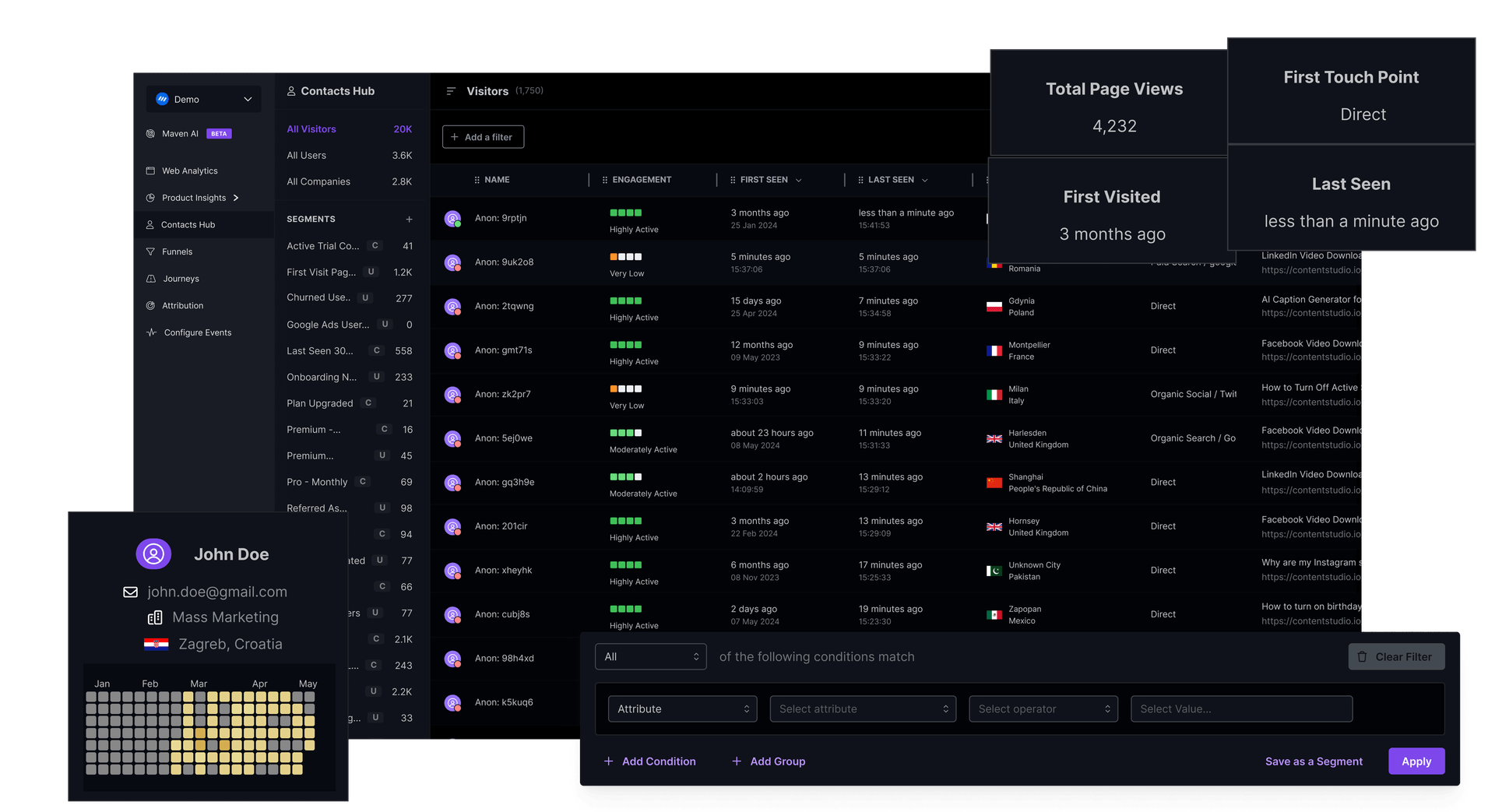The height and width of the screenshot is (812, 1495).
Task: Apply the current filter conditions
Action: click(x=1416, y=761)
